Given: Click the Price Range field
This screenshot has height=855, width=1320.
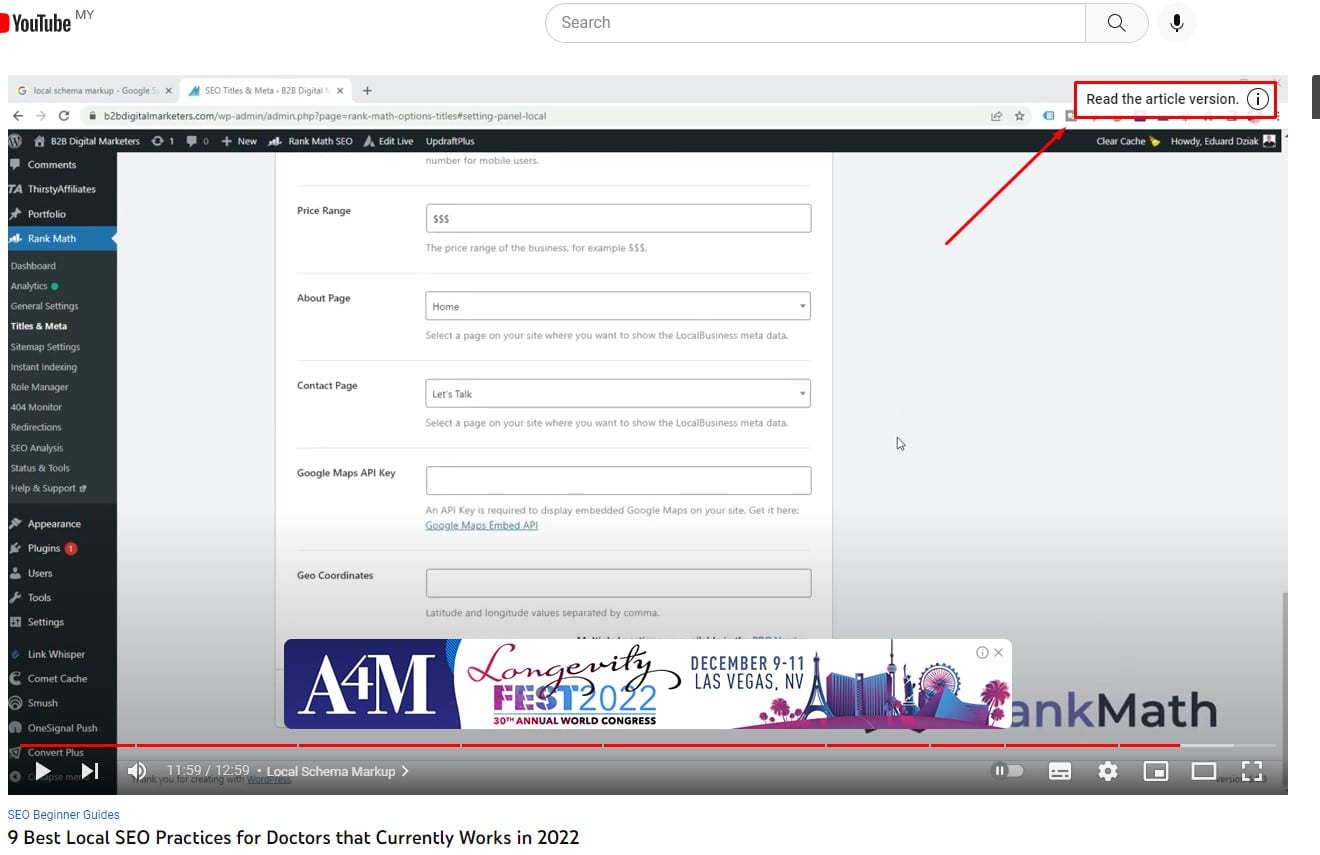Looking at the screenshot, I should pos(618,218).
